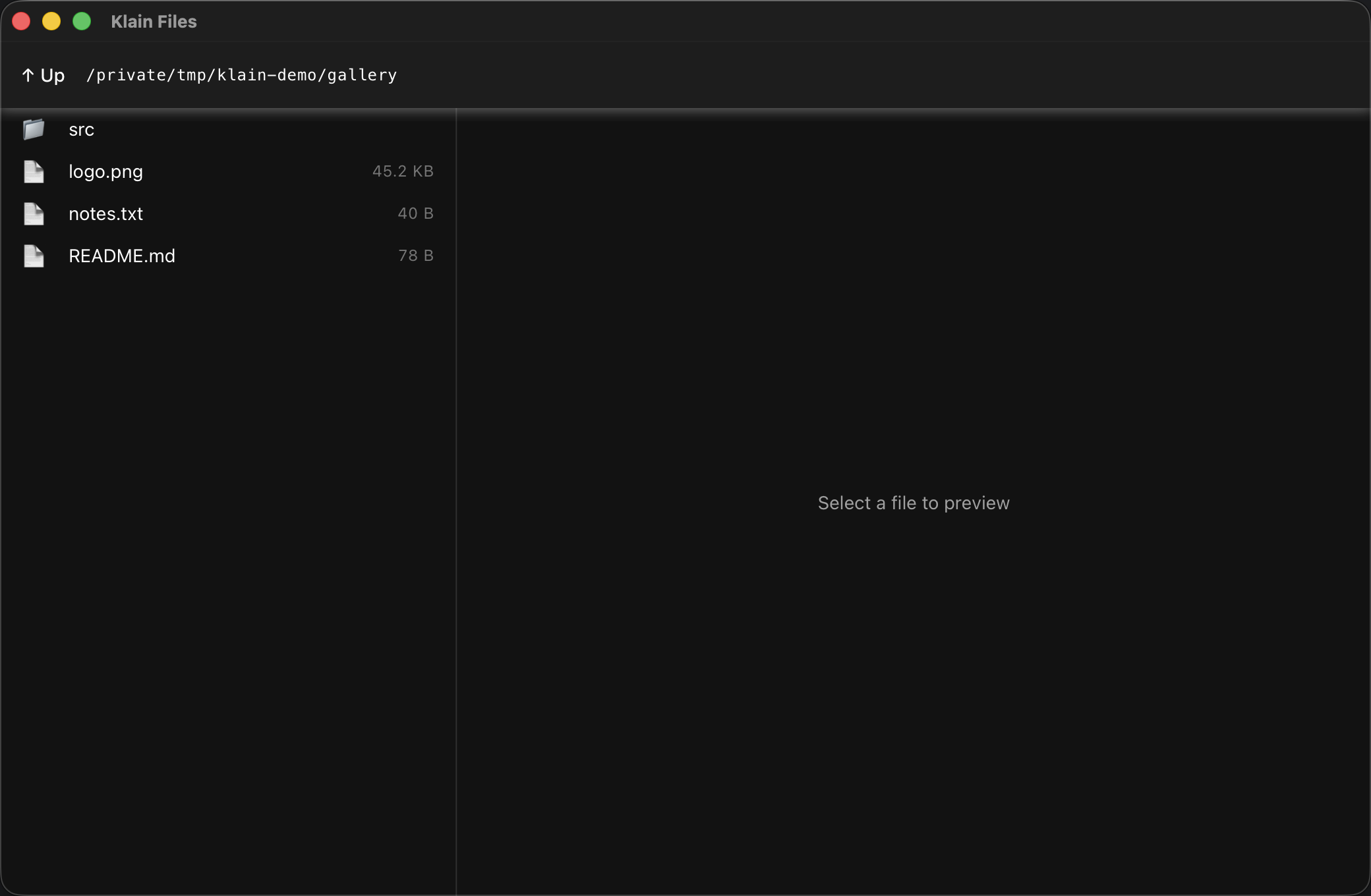Viewport: 1371px width, 896px height.
Task: Click the Select a file to preview message
Action: tap(914, 503)
